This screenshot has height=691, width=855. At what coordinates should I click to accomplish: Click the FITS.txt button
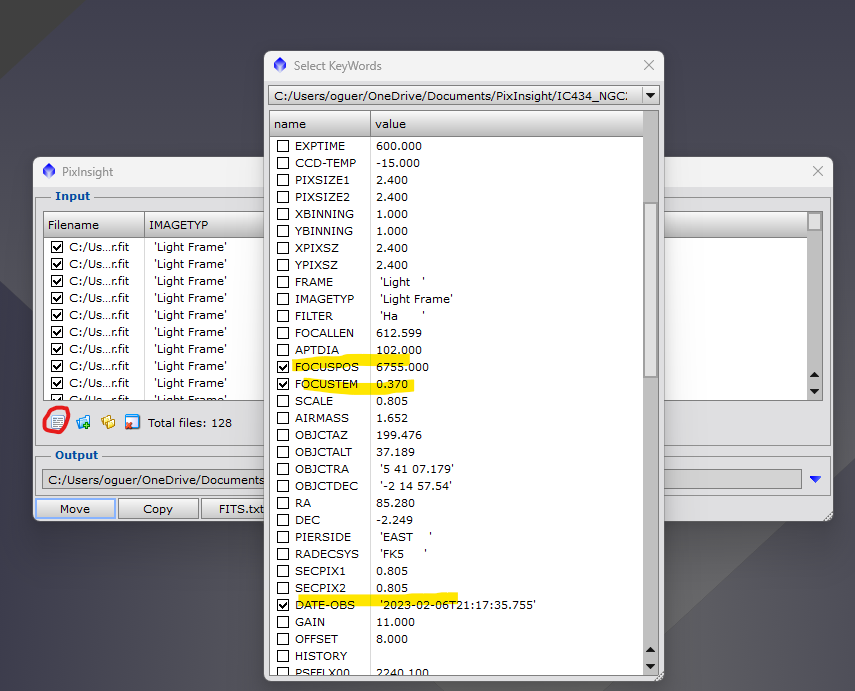coord(233,509)
